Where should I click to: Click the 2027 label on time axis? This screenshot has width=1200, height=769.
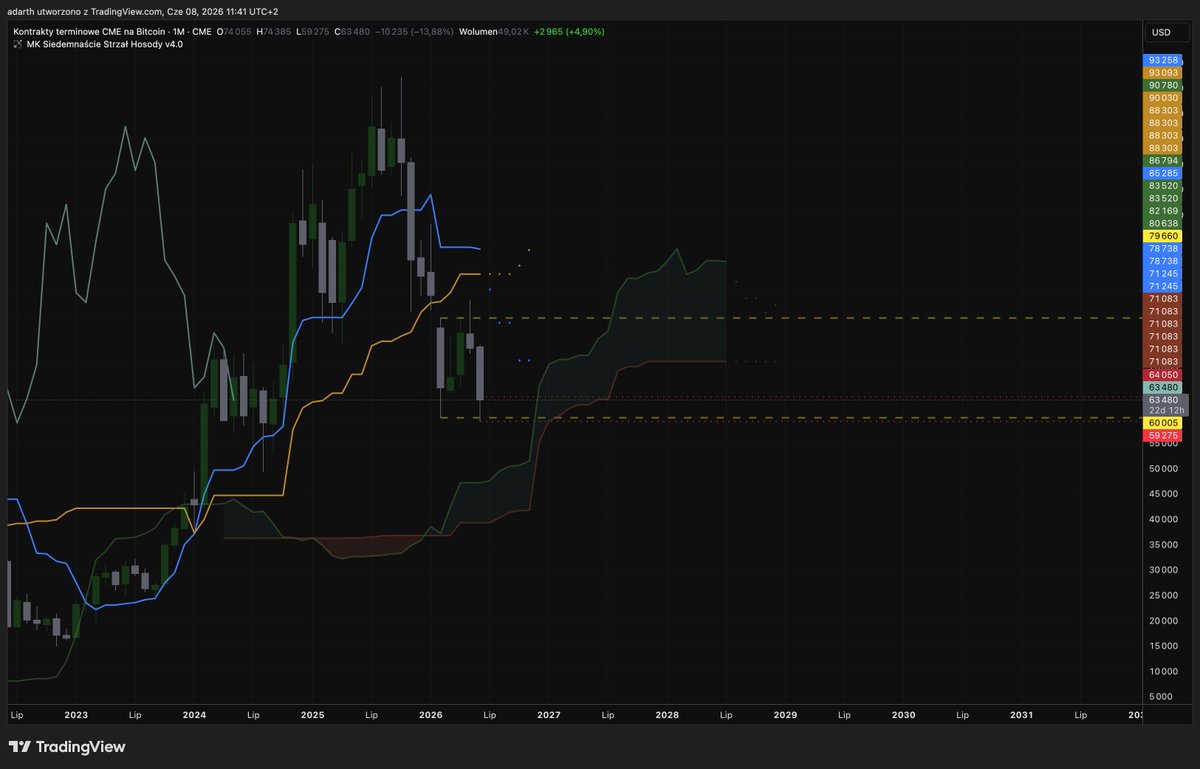[x=549, y=715]
